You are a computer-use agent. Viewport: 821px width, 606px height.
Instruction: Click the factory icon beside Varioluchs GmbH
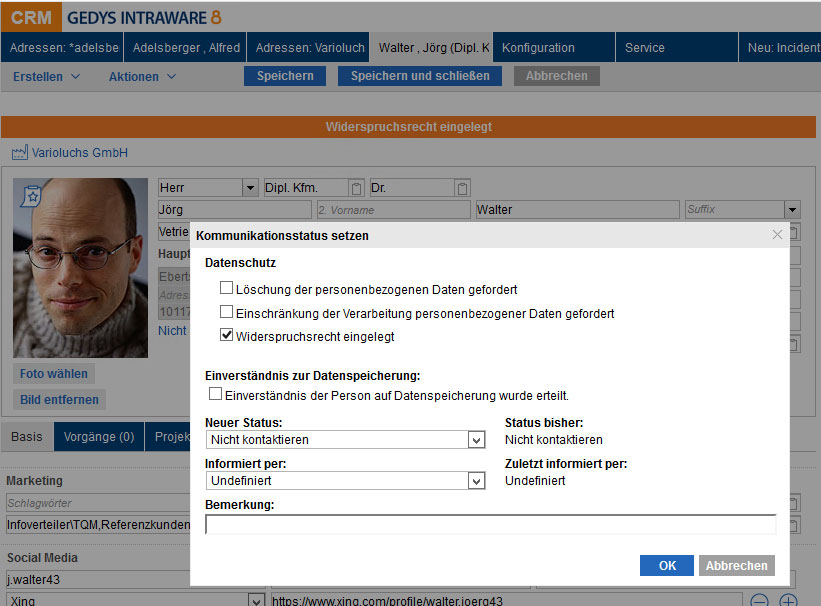(x=20, y=153)
